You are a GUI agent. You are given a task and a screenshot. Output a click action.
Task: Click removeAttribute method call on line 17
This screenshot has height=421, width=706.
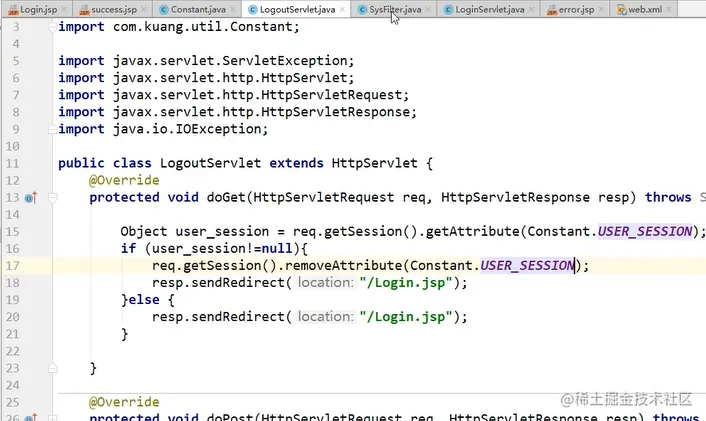pos(343,266)
